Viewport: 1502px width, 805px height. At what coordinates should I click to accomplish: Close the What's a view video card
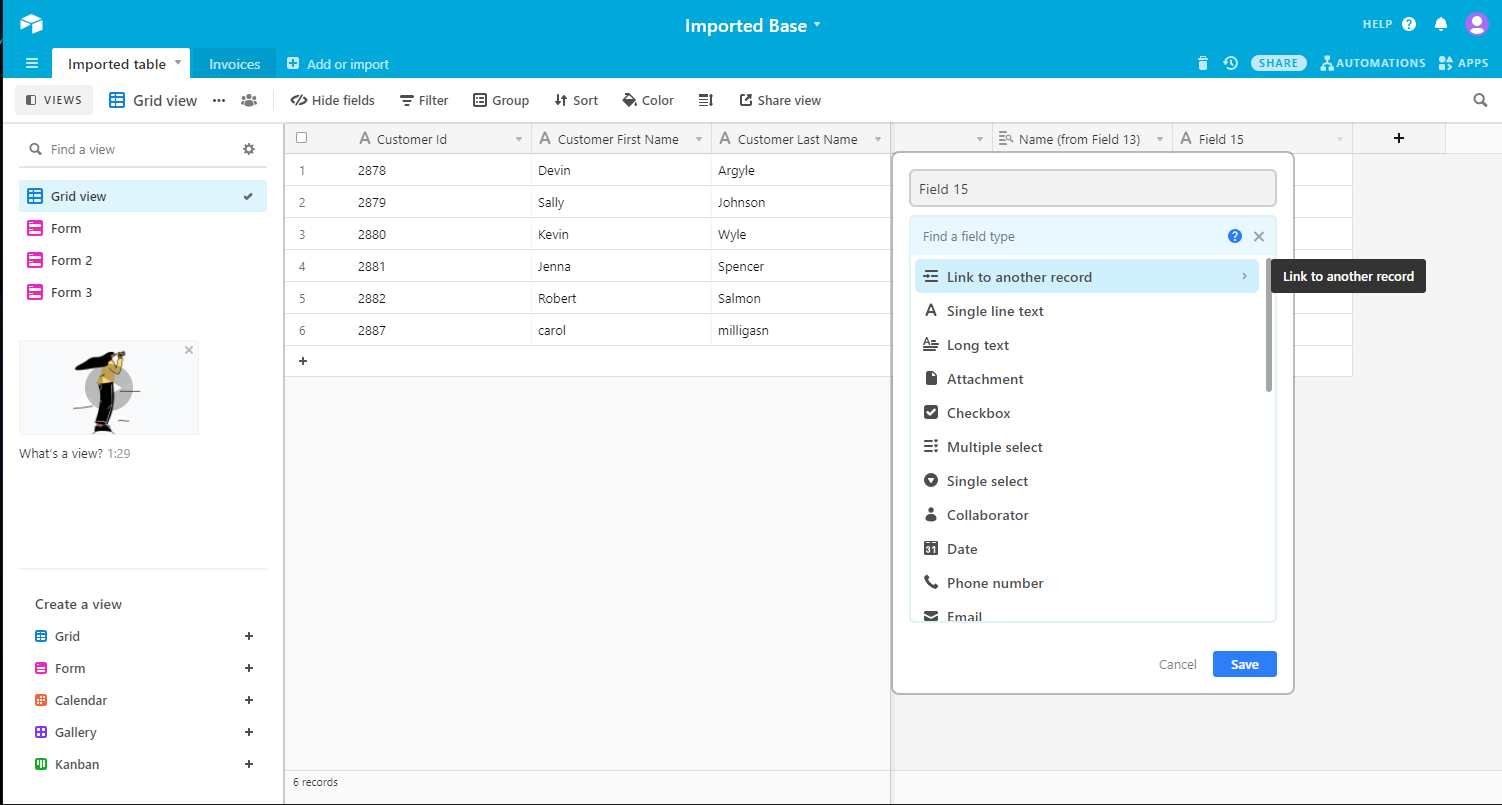tap(189, 350)
